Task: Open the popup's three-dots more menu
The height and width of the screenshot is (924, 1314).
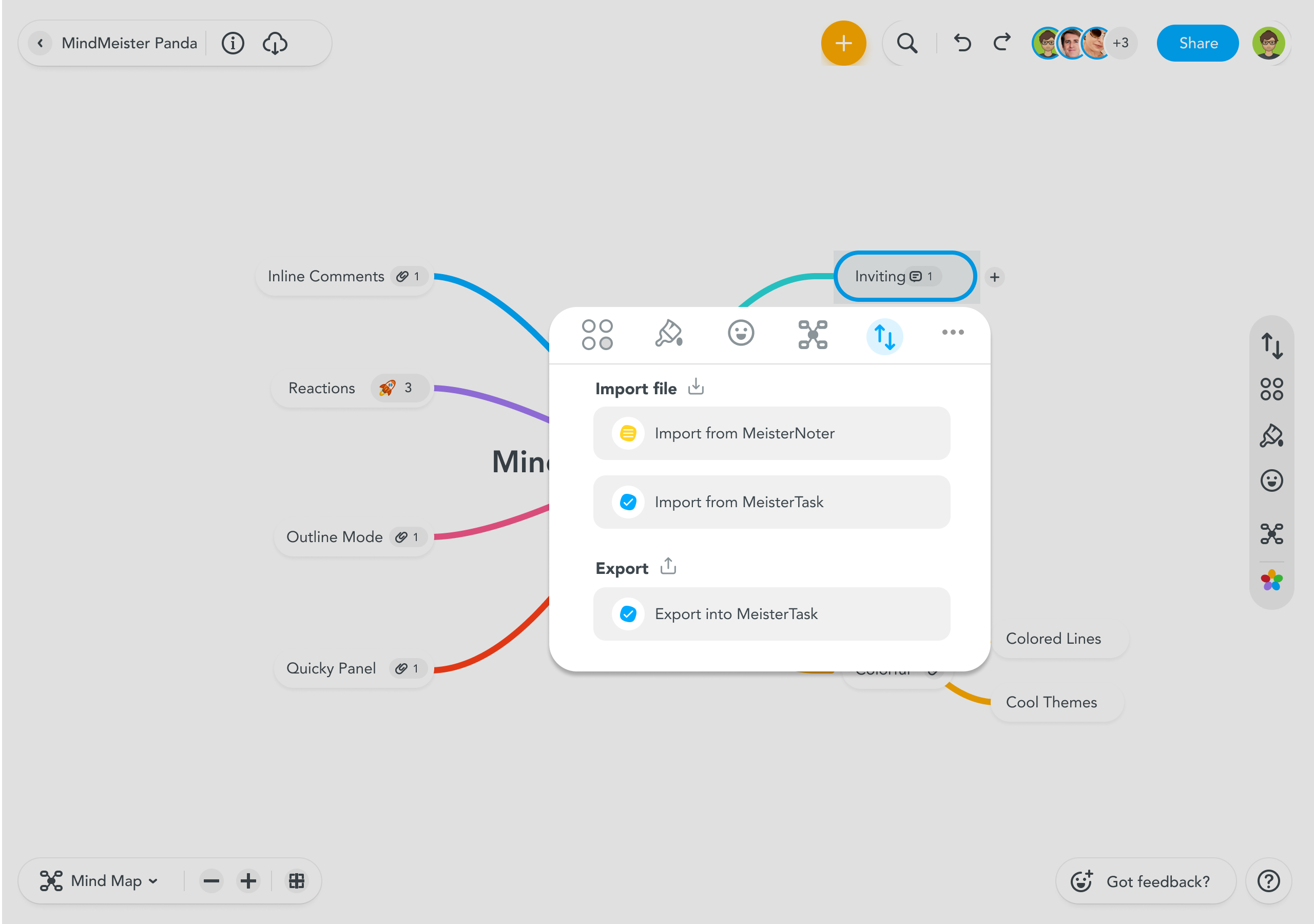Action: pyautogui.click(x=952, y=333)
